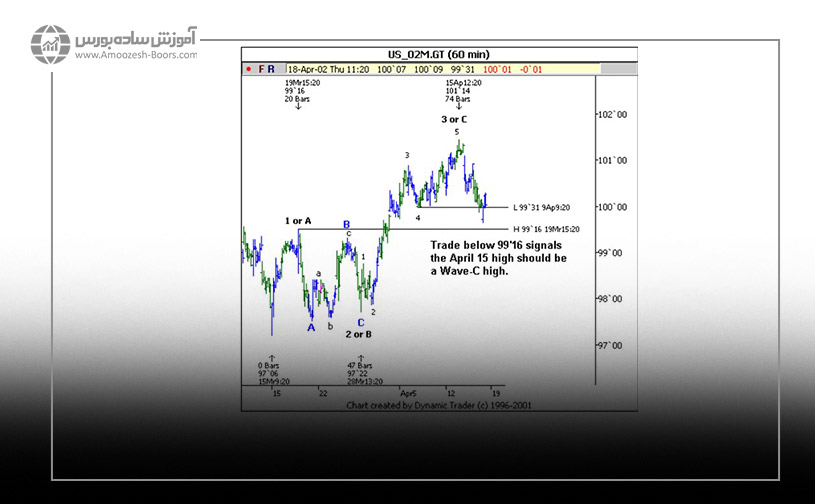
Task: Select the '1 or A' wave label
Action: pos(297,220)
